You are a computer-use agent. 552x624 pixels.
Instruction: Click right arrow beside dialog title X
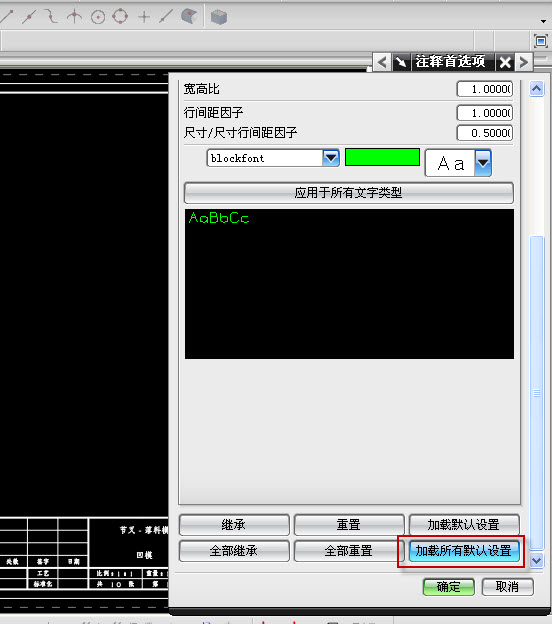524,62
